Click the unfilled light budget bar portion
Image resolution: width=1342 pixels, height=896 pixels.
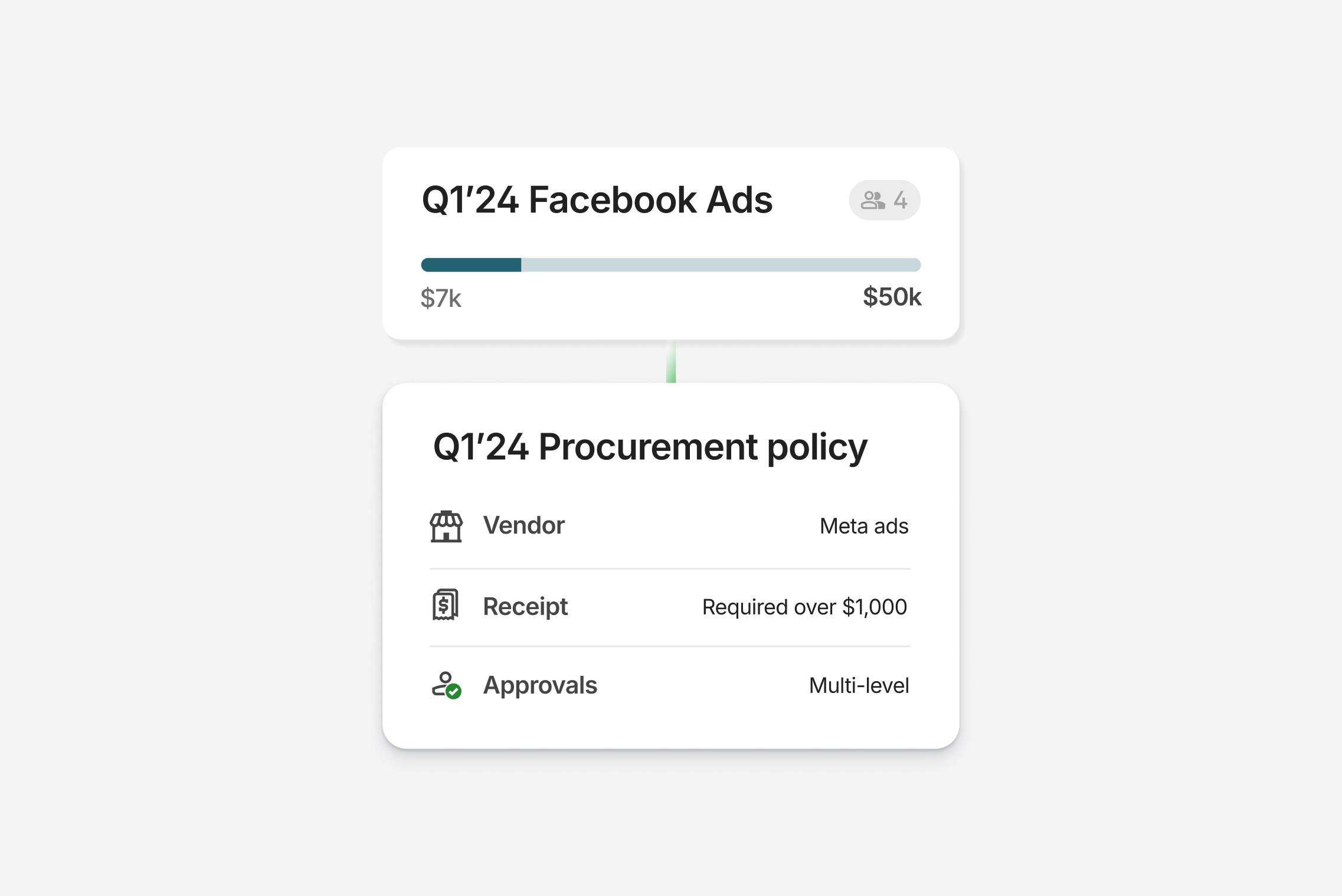coord(720,265)
